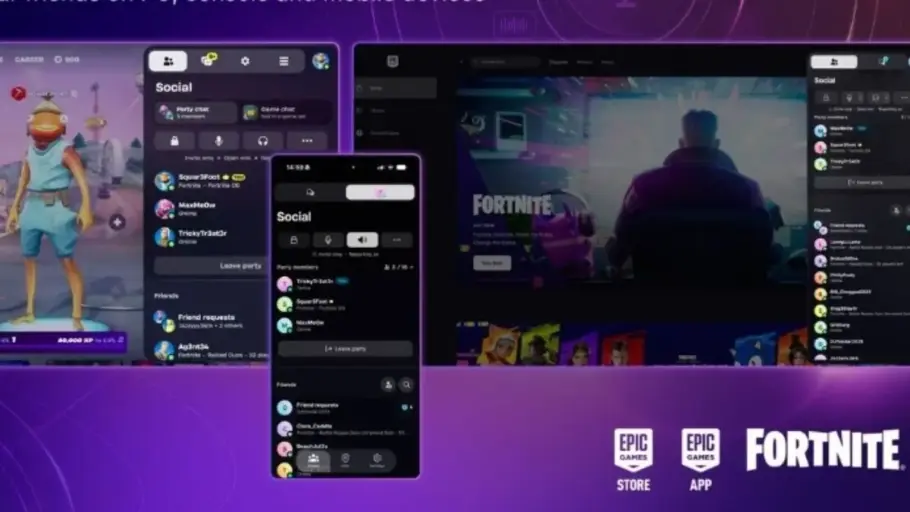Open friends tab in desktop launcher Social panel
This screenshot has height=512, width=910.
pos(834,61)
